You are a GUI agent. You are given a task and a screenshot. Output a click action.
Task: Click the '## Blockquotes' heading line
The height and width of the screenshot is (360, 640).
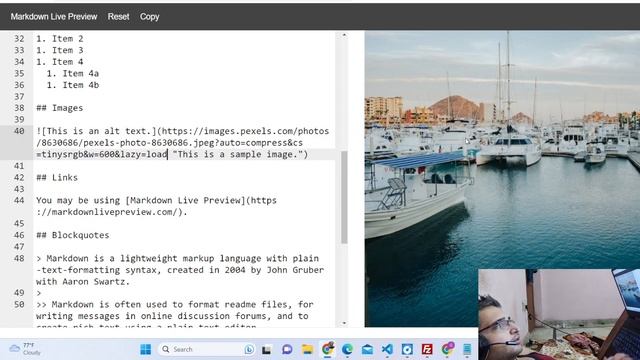(73, 236)
